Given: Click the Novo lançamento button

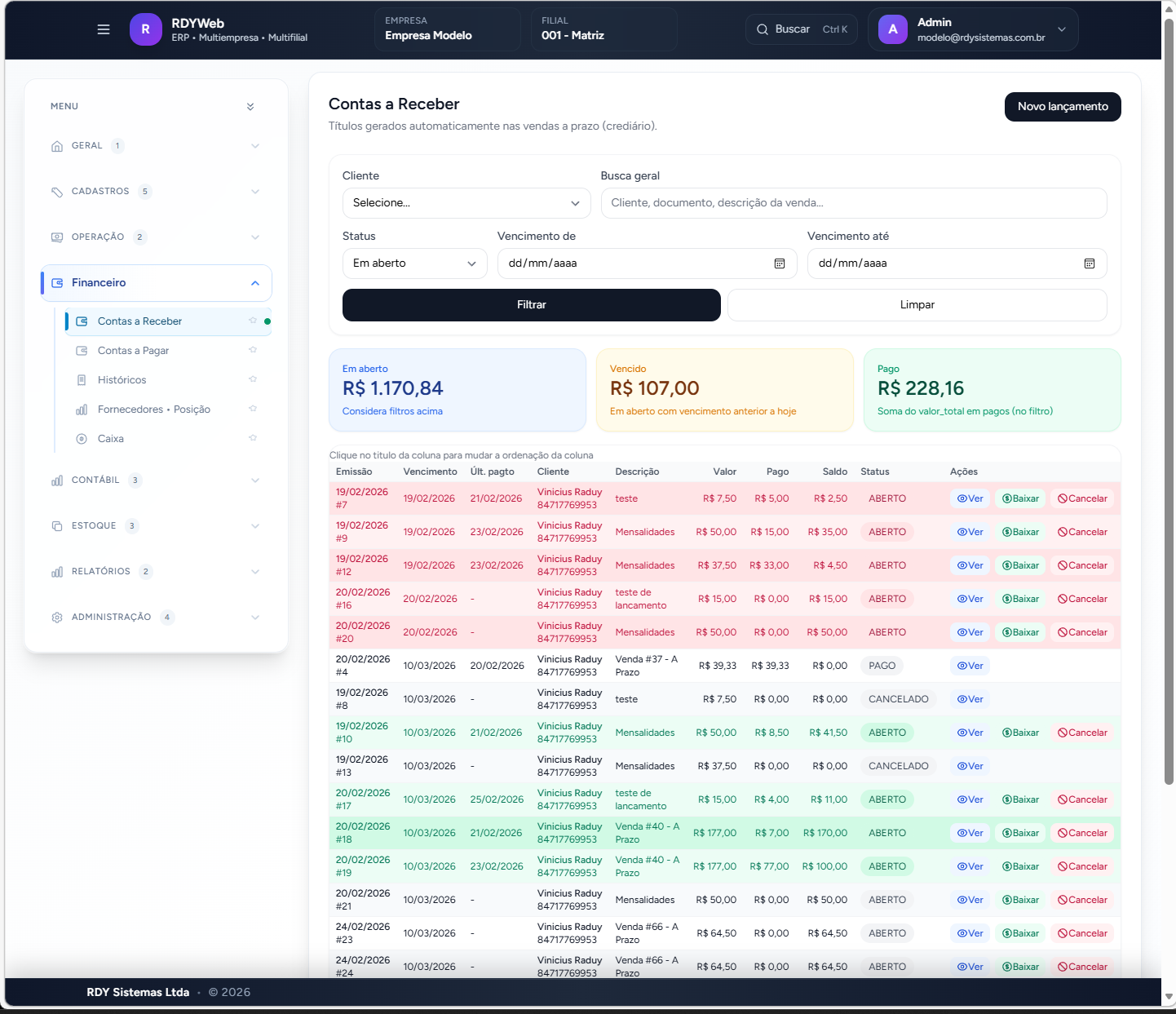Looking at the screenshot, I should (x=1062, y=107).
